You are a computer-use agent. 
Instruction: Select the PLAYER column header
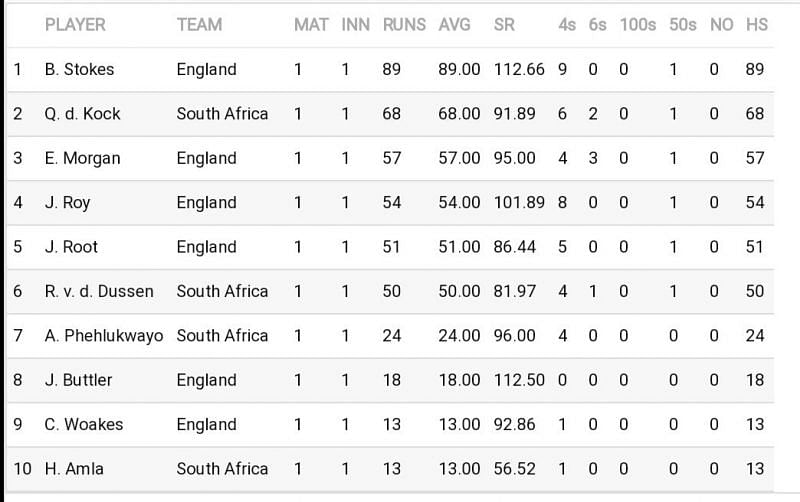tap(75, 24)
